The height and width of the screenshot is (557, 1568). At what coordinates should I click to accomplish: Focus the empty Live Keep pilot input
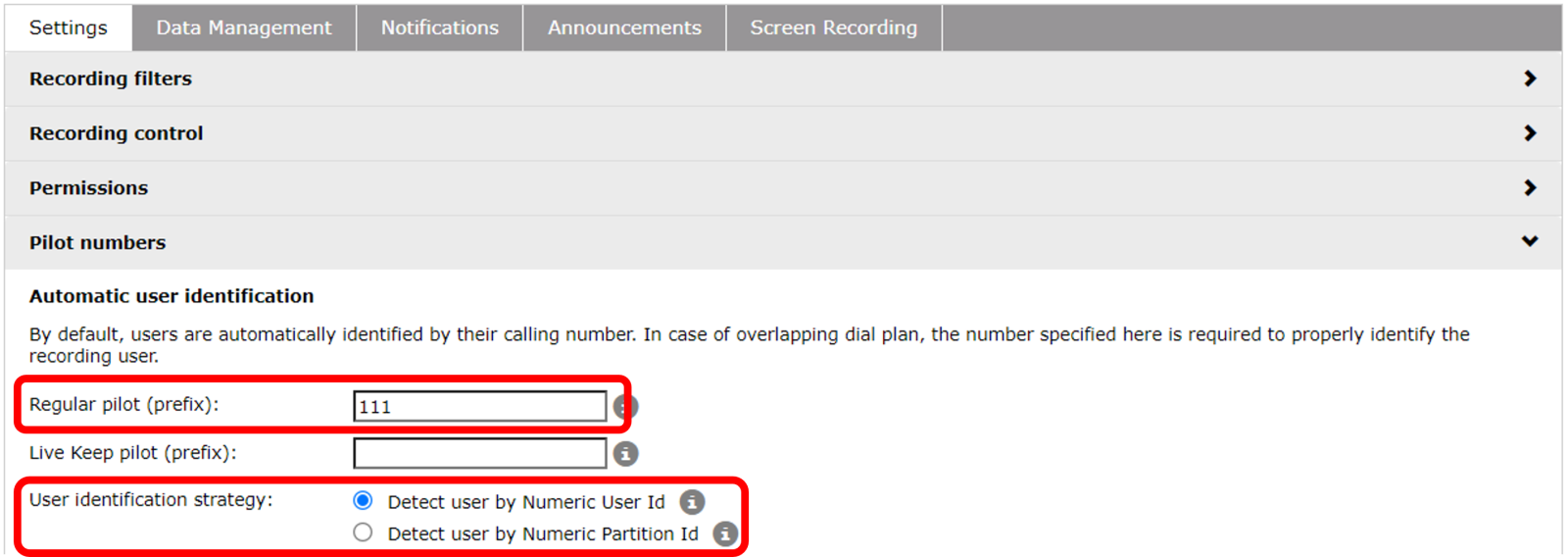tap(479, 453)
